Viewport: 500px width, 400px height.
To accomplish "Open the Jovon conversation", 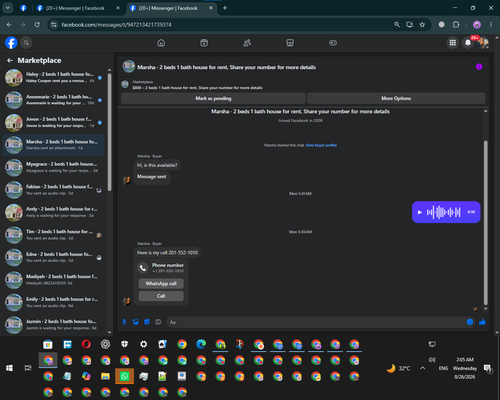I will click(53, 122).
